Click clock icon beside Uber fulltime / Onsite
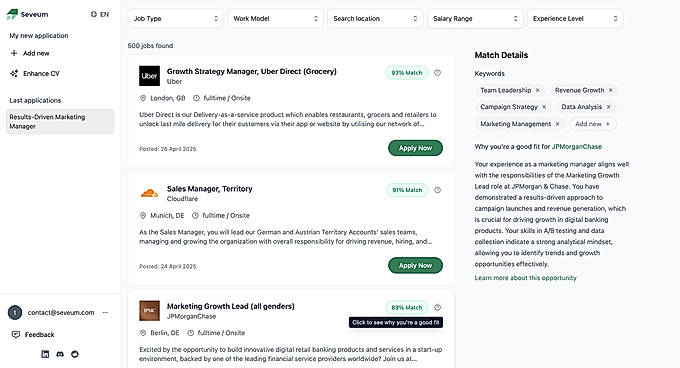The height and width of the screenshot is (368, 680). (196, 98)
